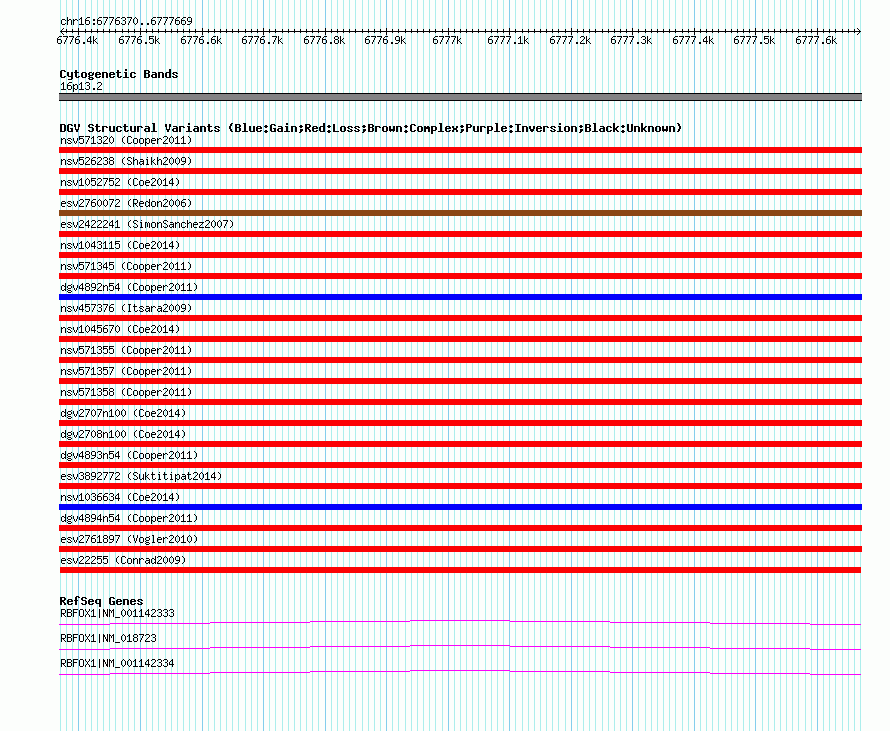
Task: Click the 6776.8k ruler tick label
Action: click(x=324, y=40)
